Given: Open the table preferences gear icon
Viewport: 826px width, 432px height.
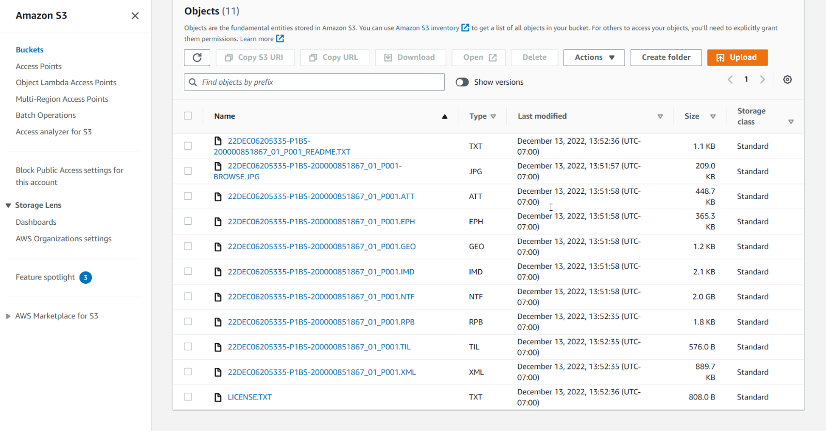Looking at the screenshot, I should click(787, 80).
